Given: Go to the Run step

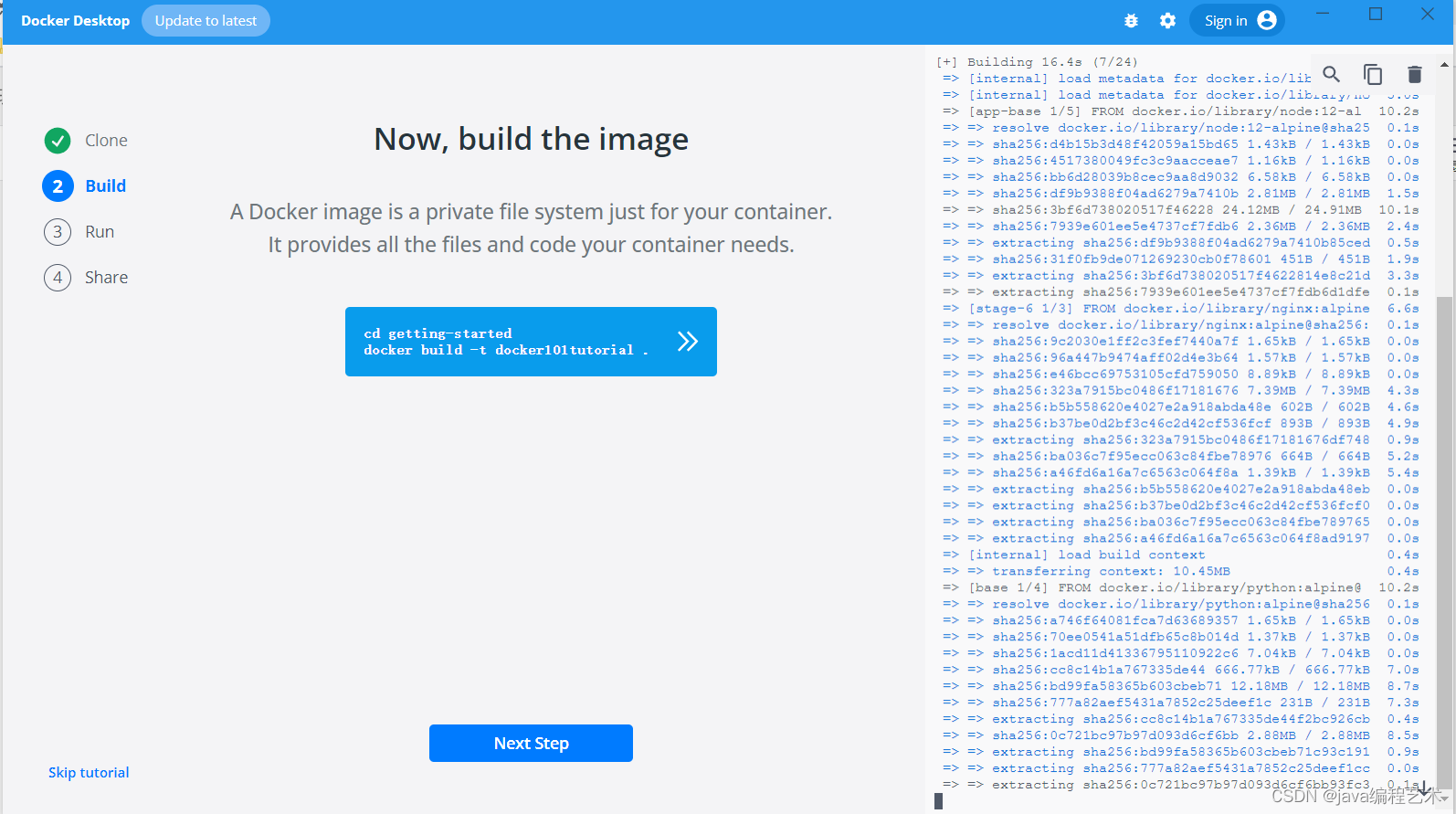Looking at the screenshot, I should [x=100, y=232].
